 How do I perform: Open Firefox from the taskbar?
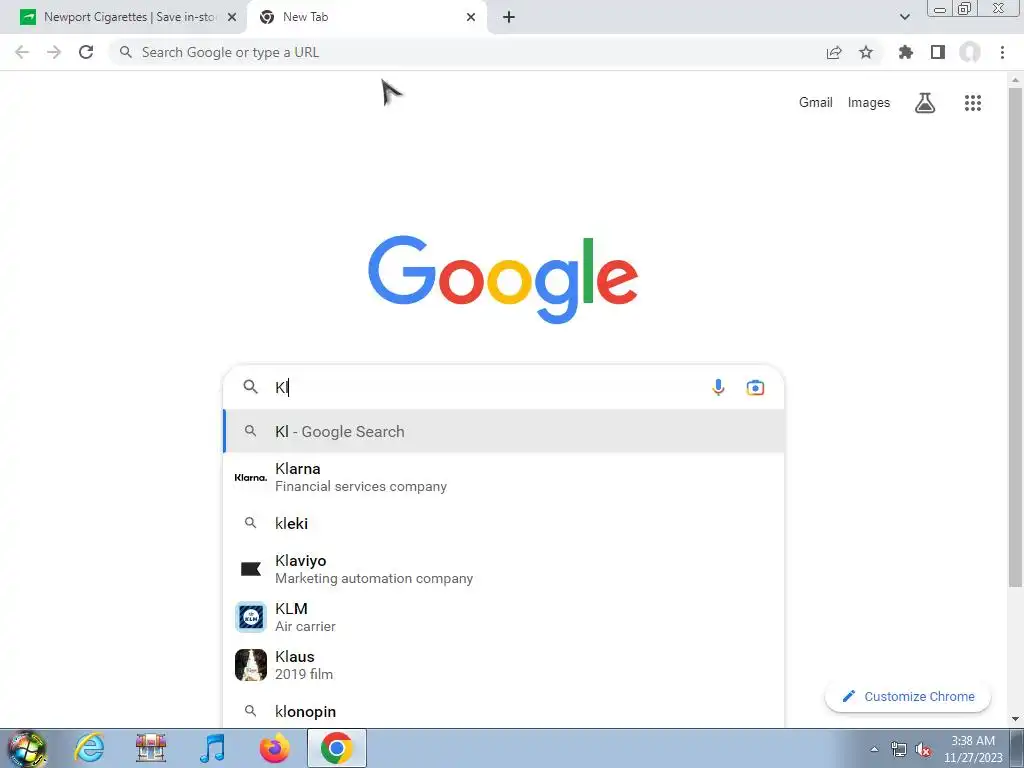pos(274,748)
